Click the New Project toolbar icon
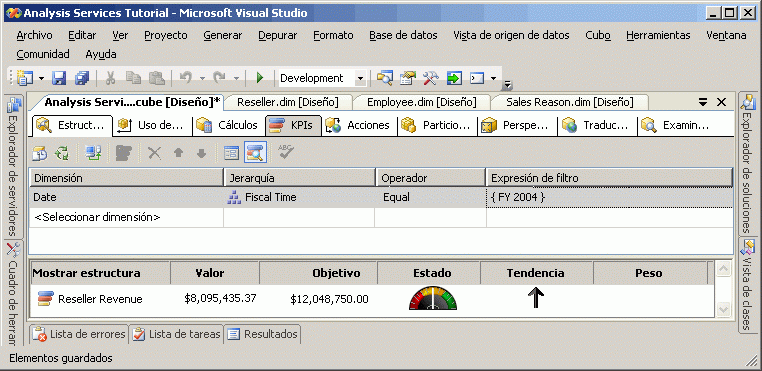Screen dimensions: 762x371 tap(24, 78)
